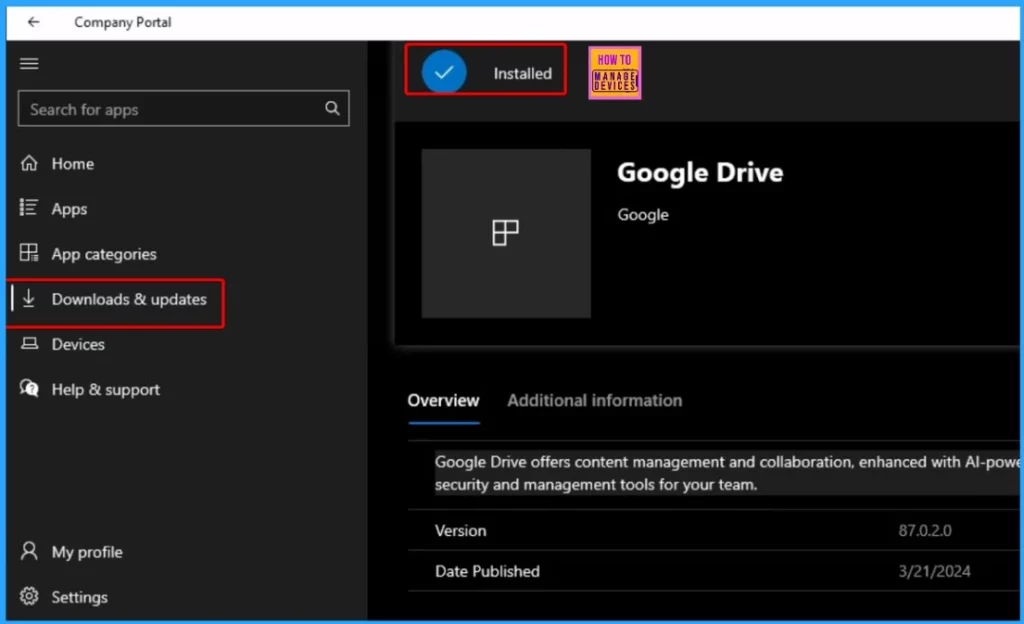Click the Version label row
The width and height of the screenshot is (1024, 624).
(x=460, y=531)
